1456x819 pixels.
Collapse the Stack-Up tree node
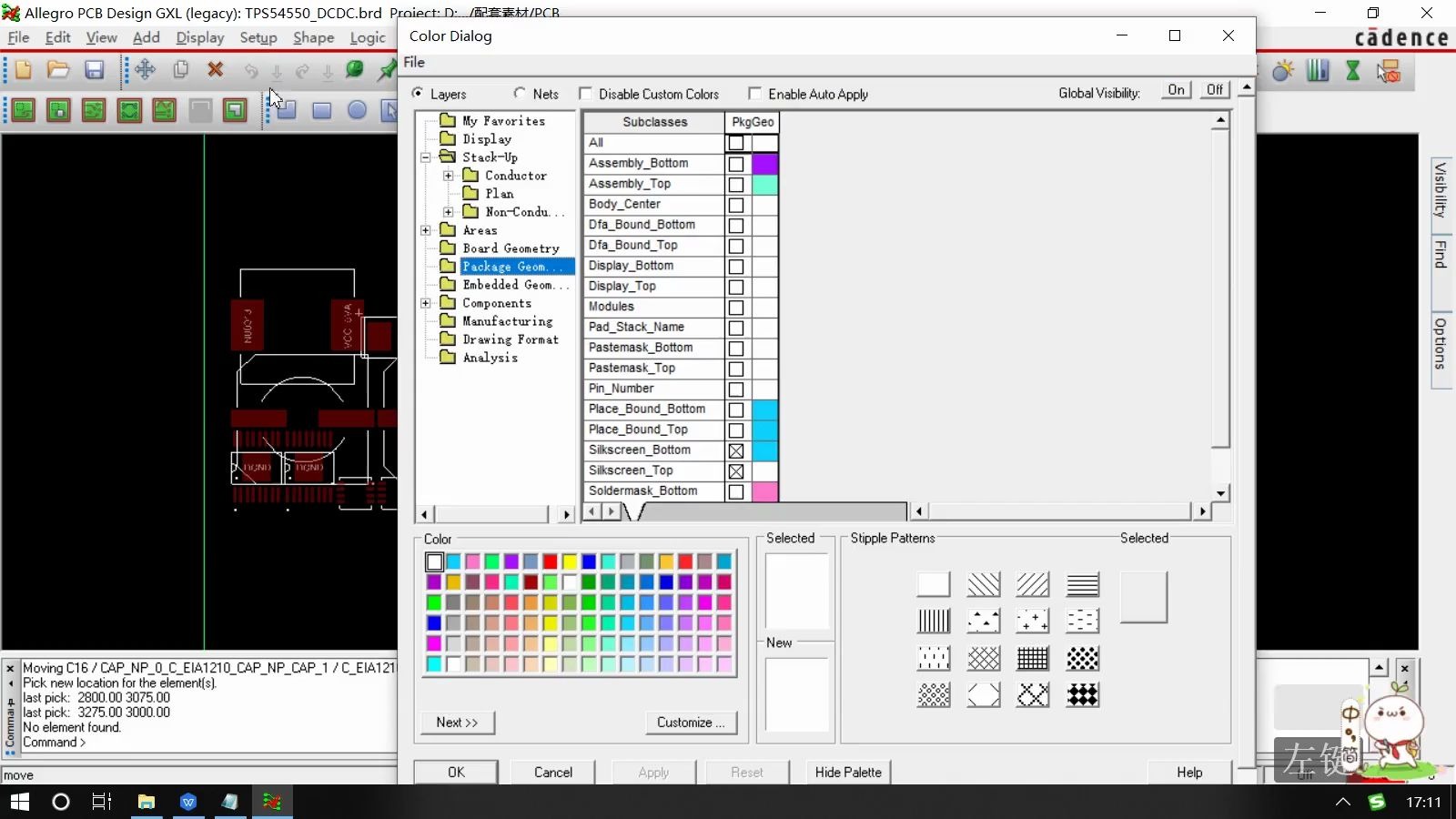coord(426,157)
